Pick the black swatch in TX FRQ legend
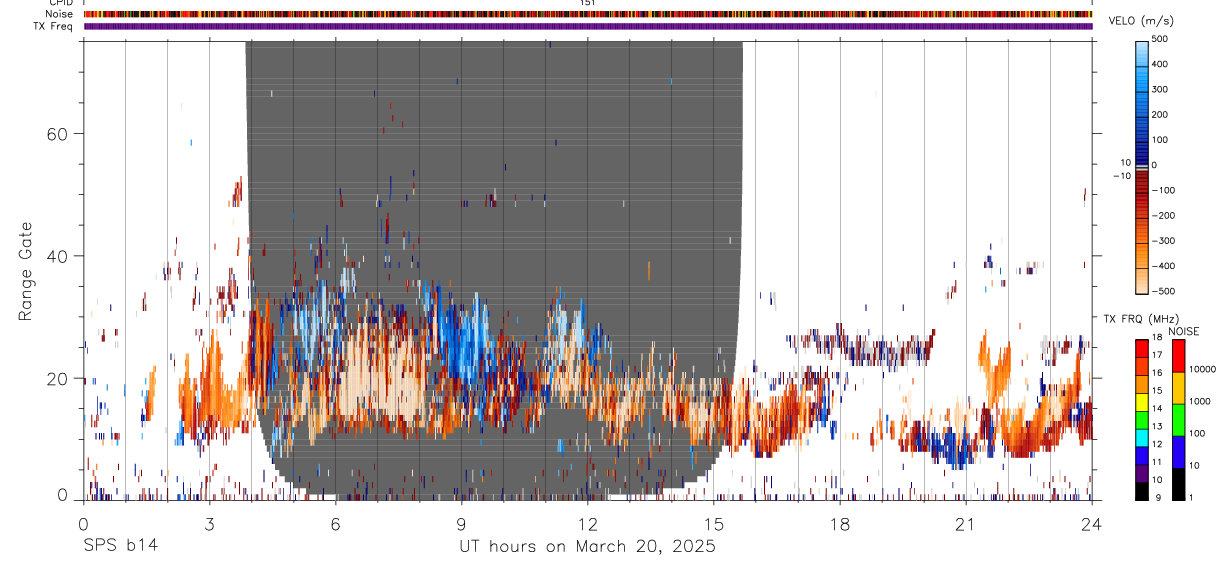 1142,490
